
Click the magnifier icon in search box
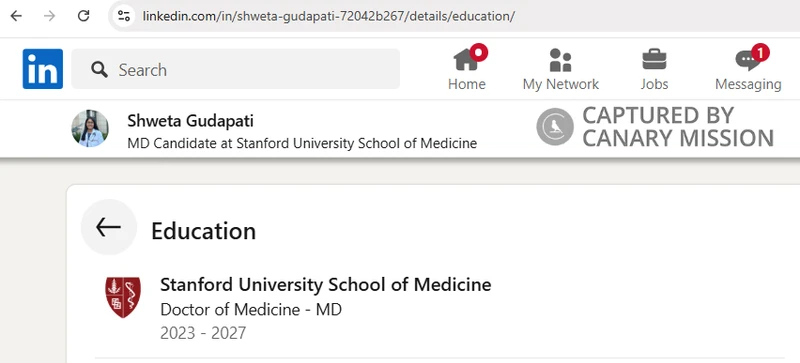(99, 69)
